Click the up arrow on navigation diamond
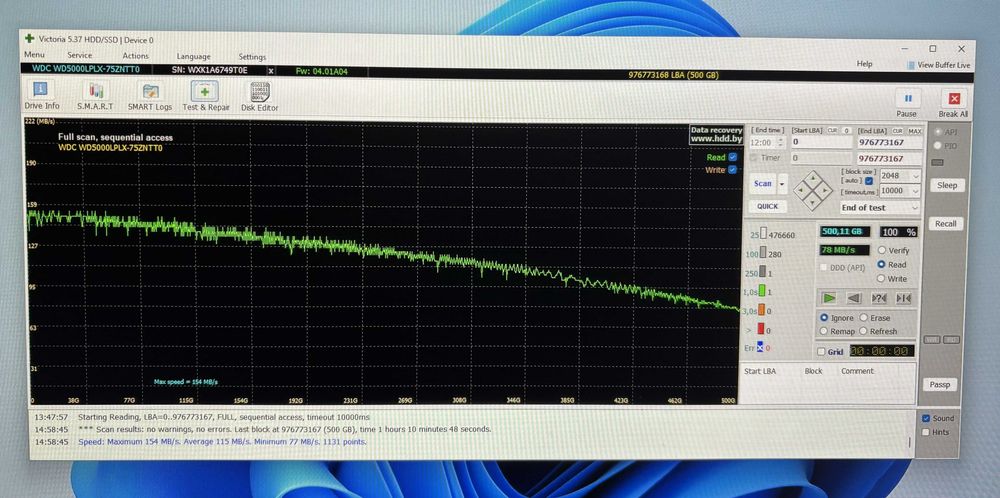This screenshot has width=1000, height=498. 812,178
